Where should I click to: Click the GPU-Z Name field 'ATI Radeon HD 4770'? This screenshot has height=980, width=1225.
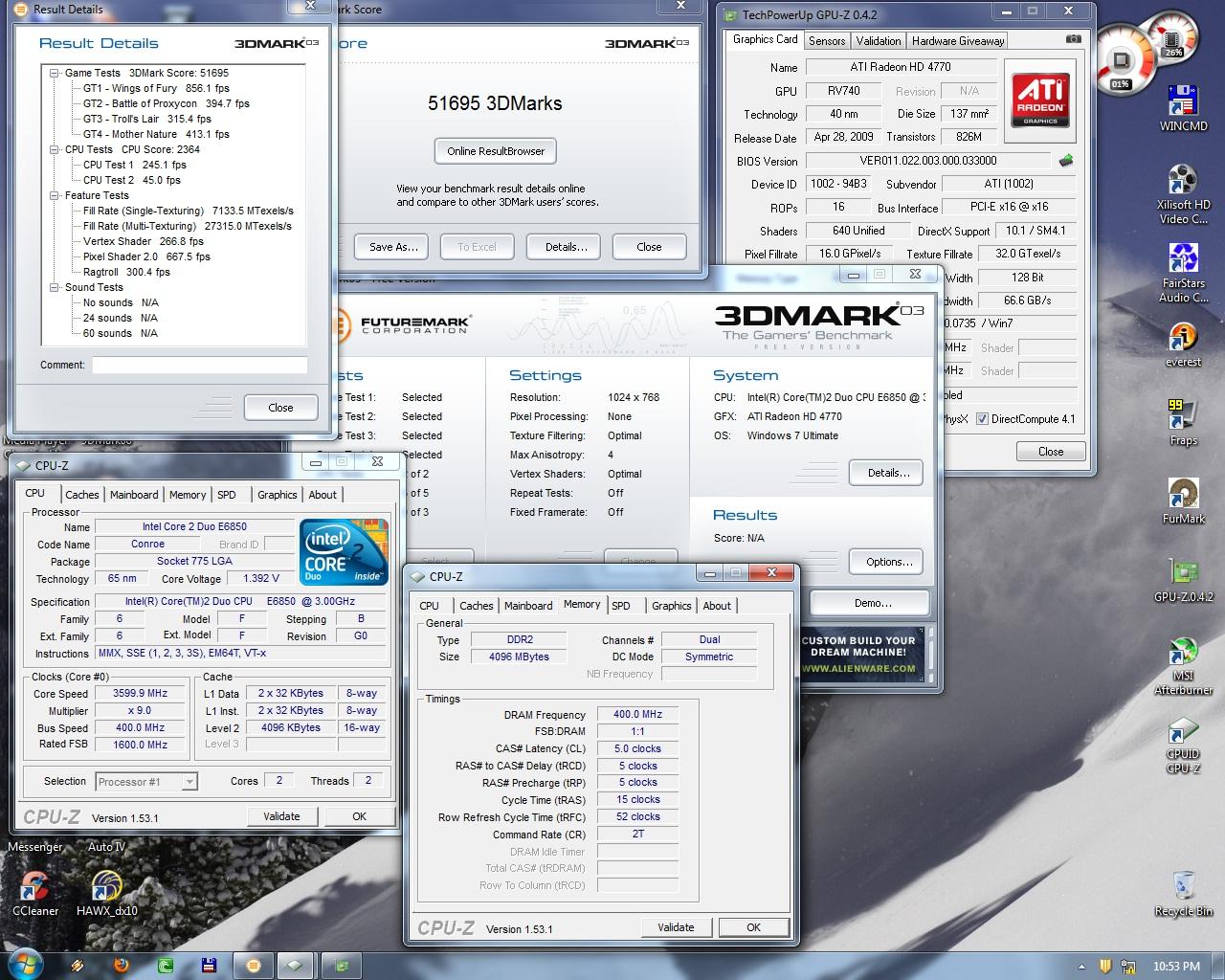coord(901,67)
